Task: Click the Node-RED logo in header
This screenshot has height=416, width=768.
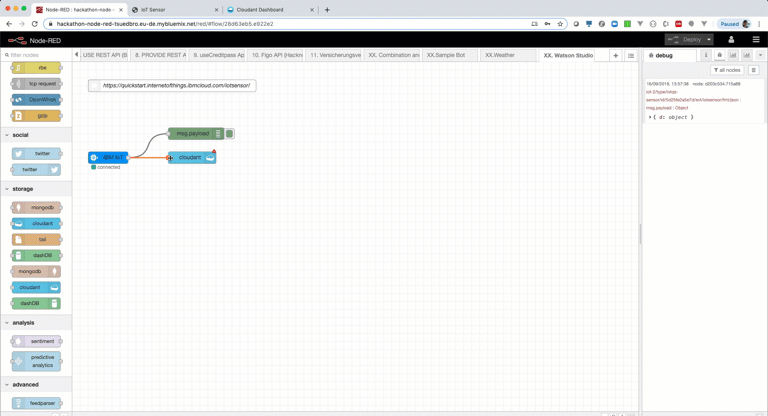Action: (x=34, y=41)
